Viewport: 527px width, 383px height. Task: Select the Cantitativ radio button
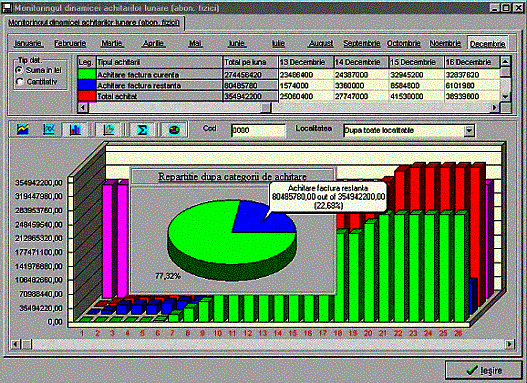coord(20,82)
